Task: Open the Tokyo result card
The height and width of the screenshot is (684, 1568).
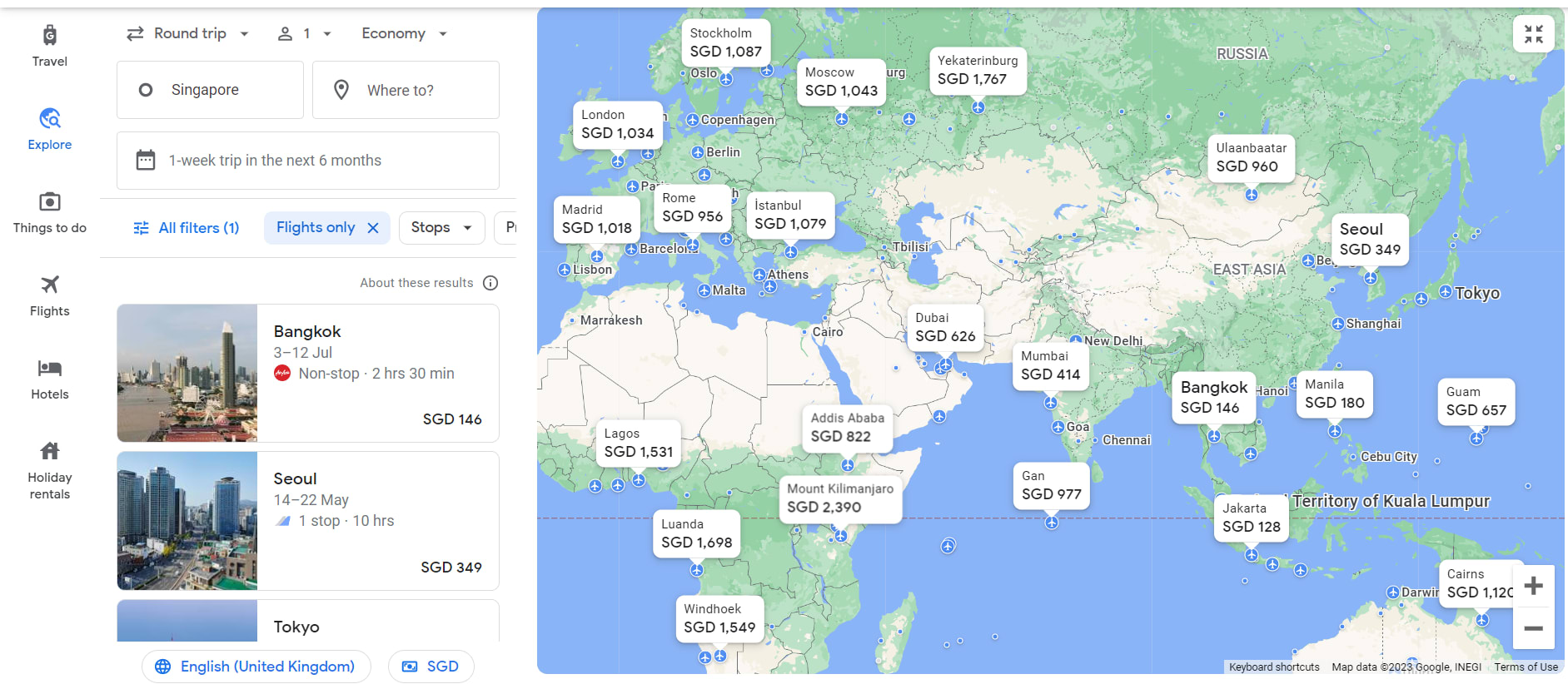Action: point(308,621)
